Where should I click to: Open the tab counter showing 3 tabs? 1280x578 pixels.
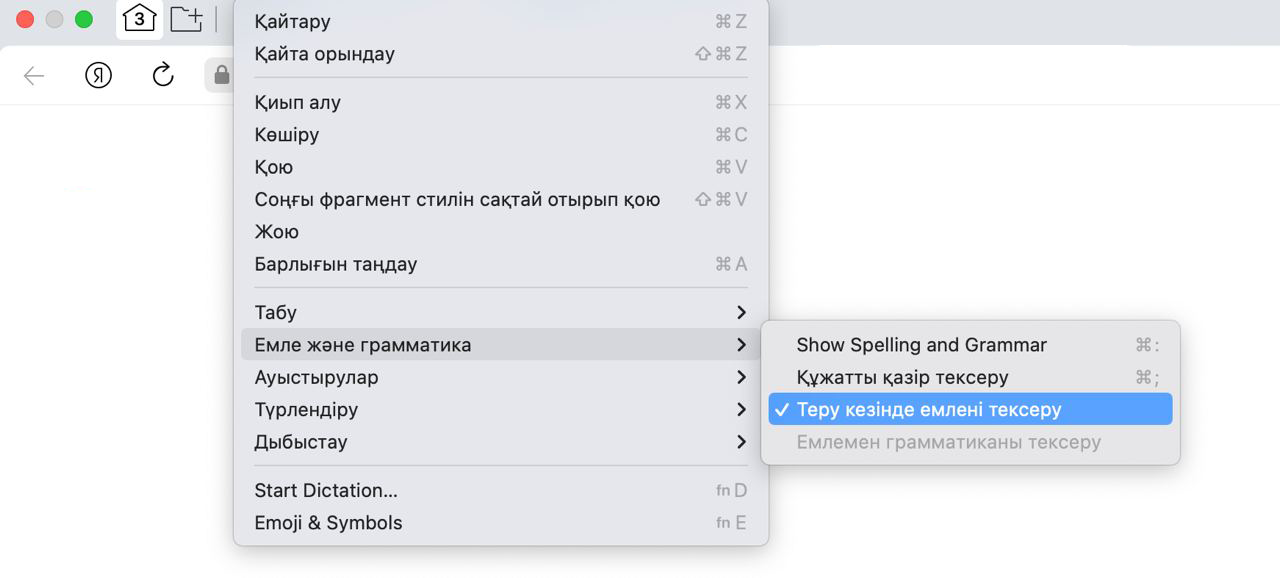click(x=139, y=19)
